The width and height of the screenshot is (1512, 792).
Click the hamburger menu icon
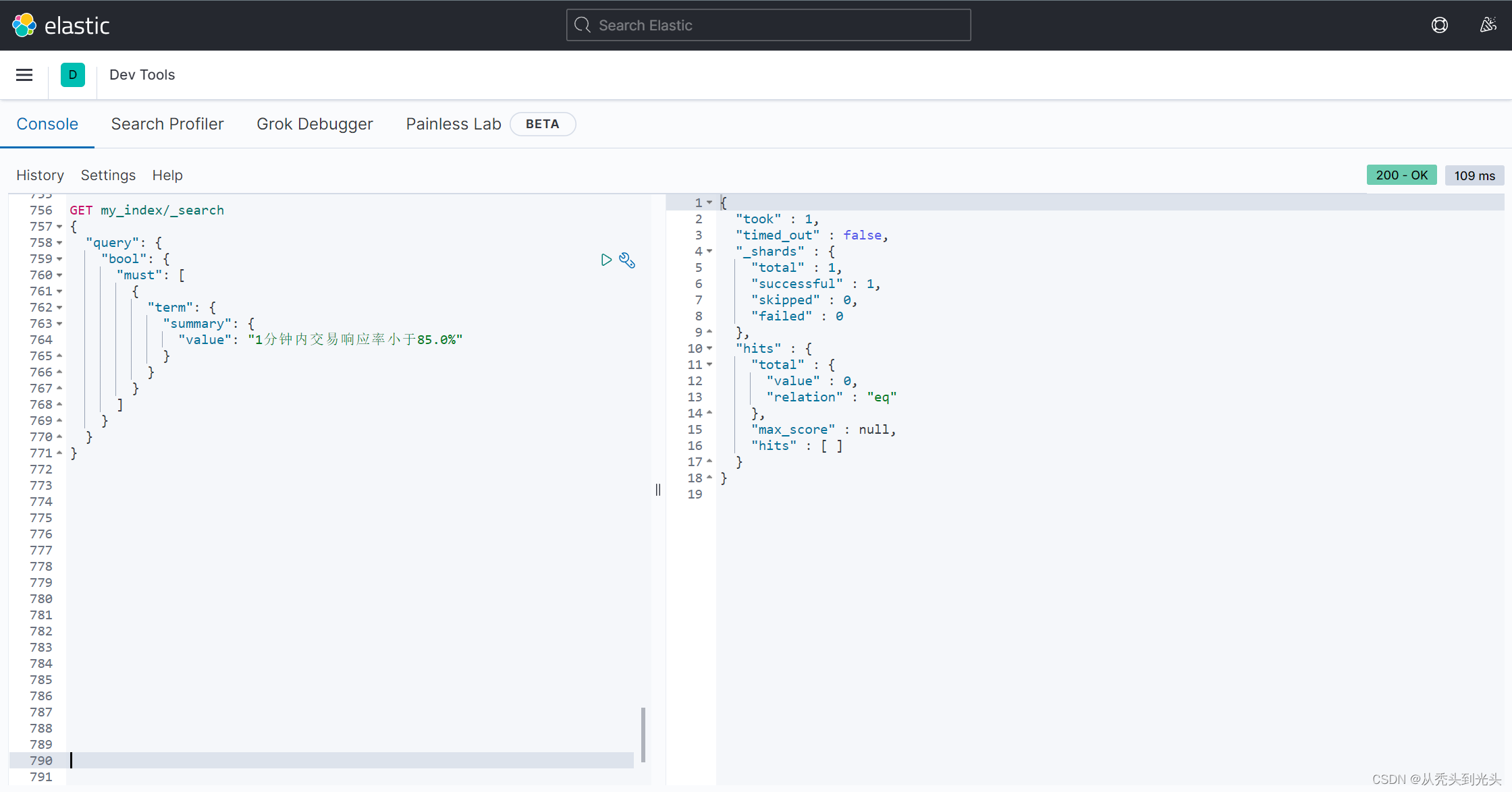point(24,75)
